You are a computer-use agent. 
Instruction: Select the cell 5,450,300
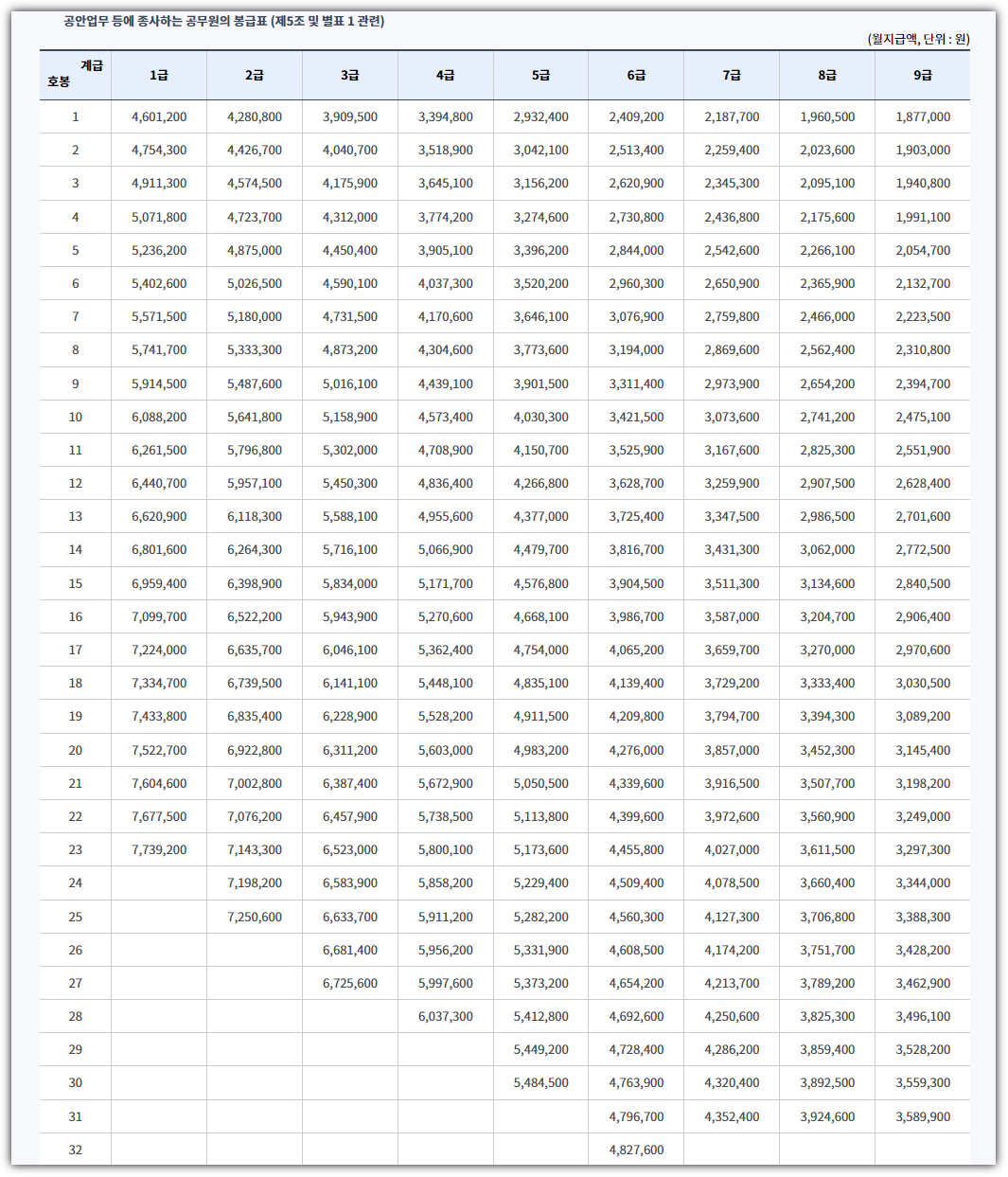point(350,484)
